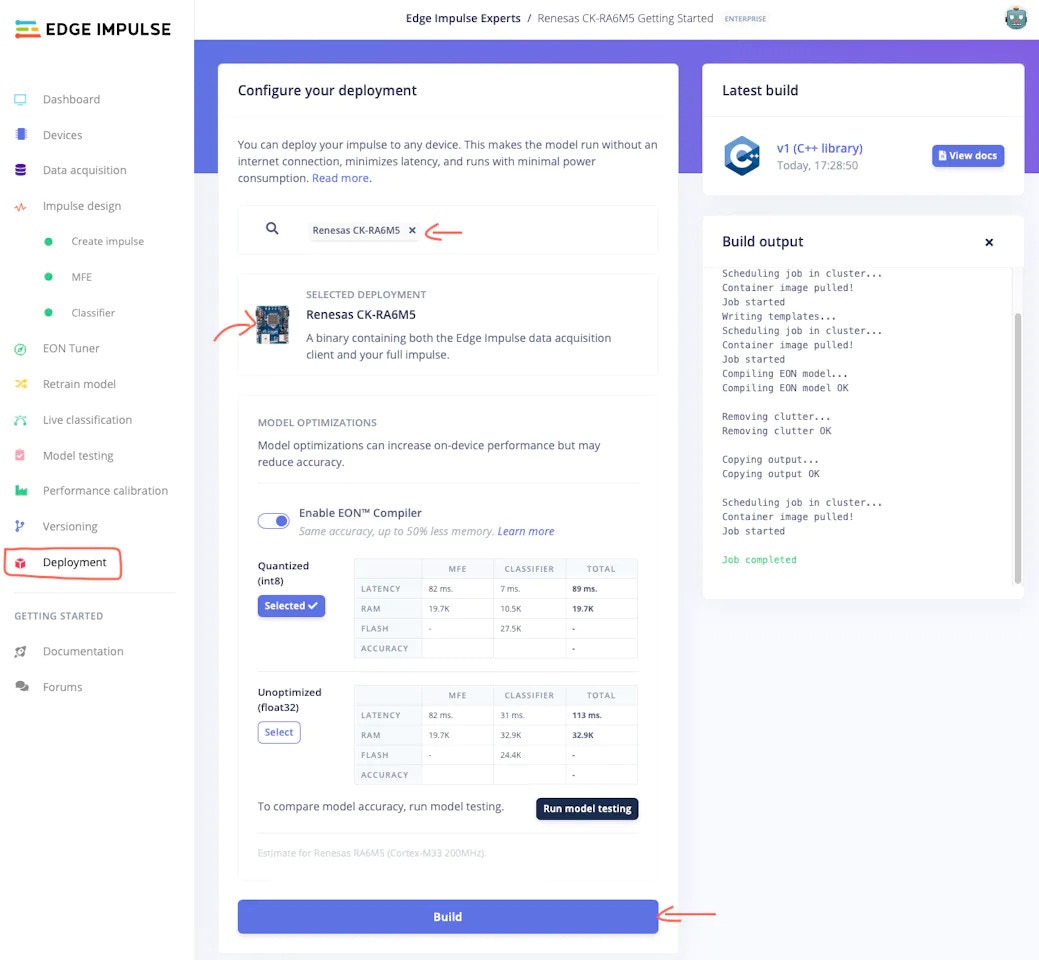The height and width of the screenshot is (960, 1039).
Task: Open Renesas CK-RA6M5 Getting Started breadcrumb
Action: coord(625,19)
